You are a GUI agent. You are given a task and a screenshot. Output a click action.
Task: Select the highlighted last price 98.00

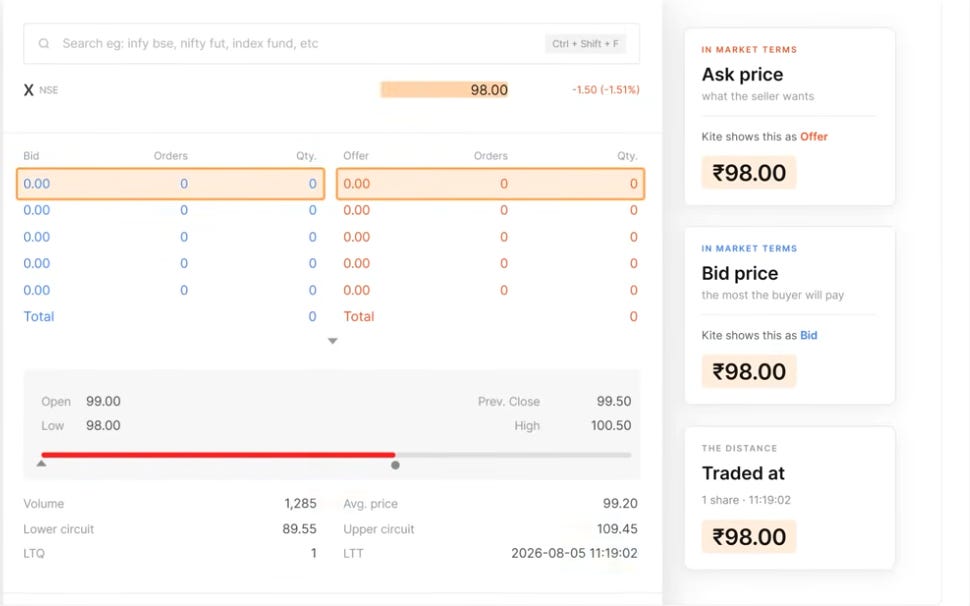coord(444,90)
